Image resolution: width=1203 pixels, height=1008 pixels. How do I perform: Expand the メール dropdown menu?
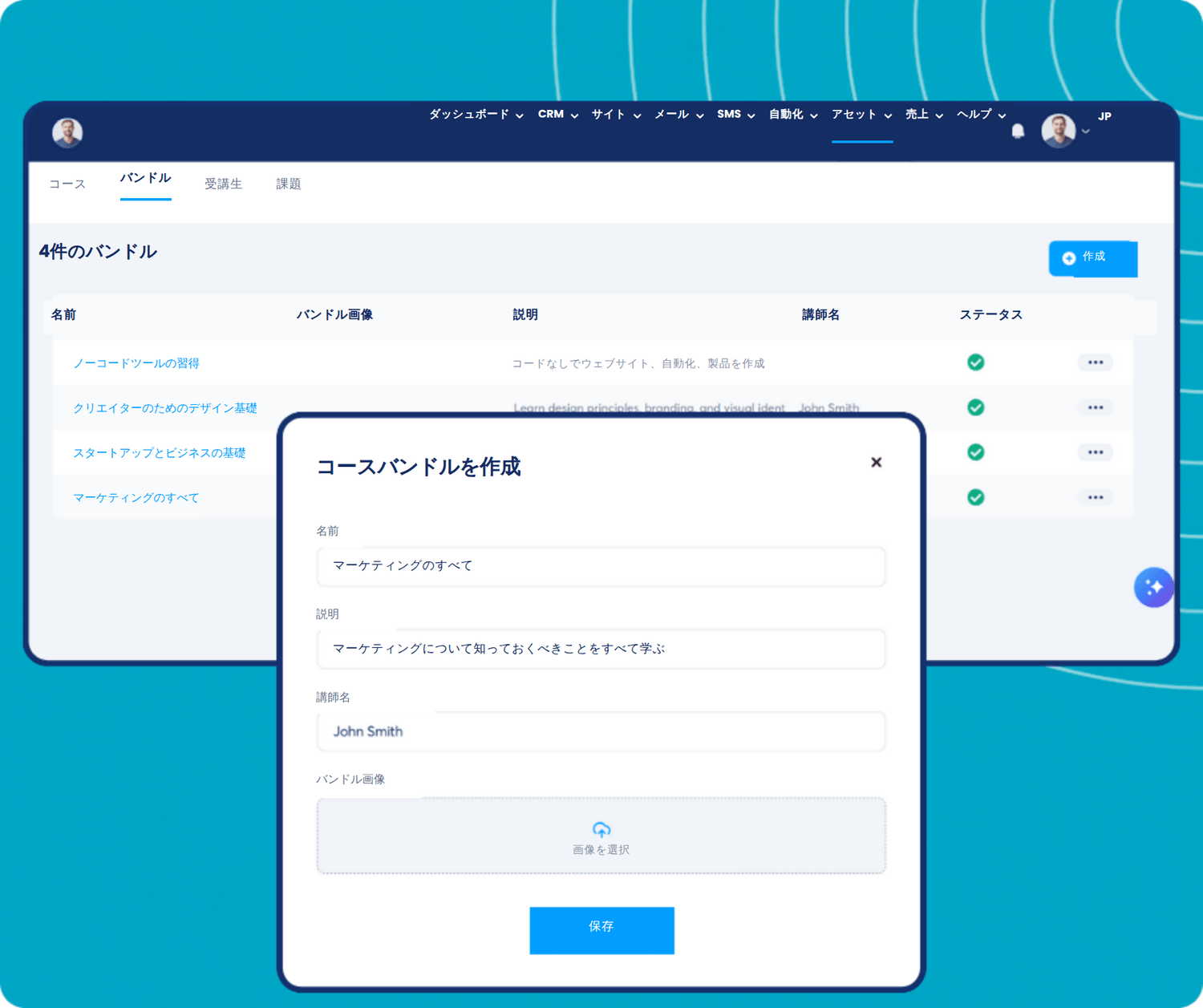click(x=678, y=115)
